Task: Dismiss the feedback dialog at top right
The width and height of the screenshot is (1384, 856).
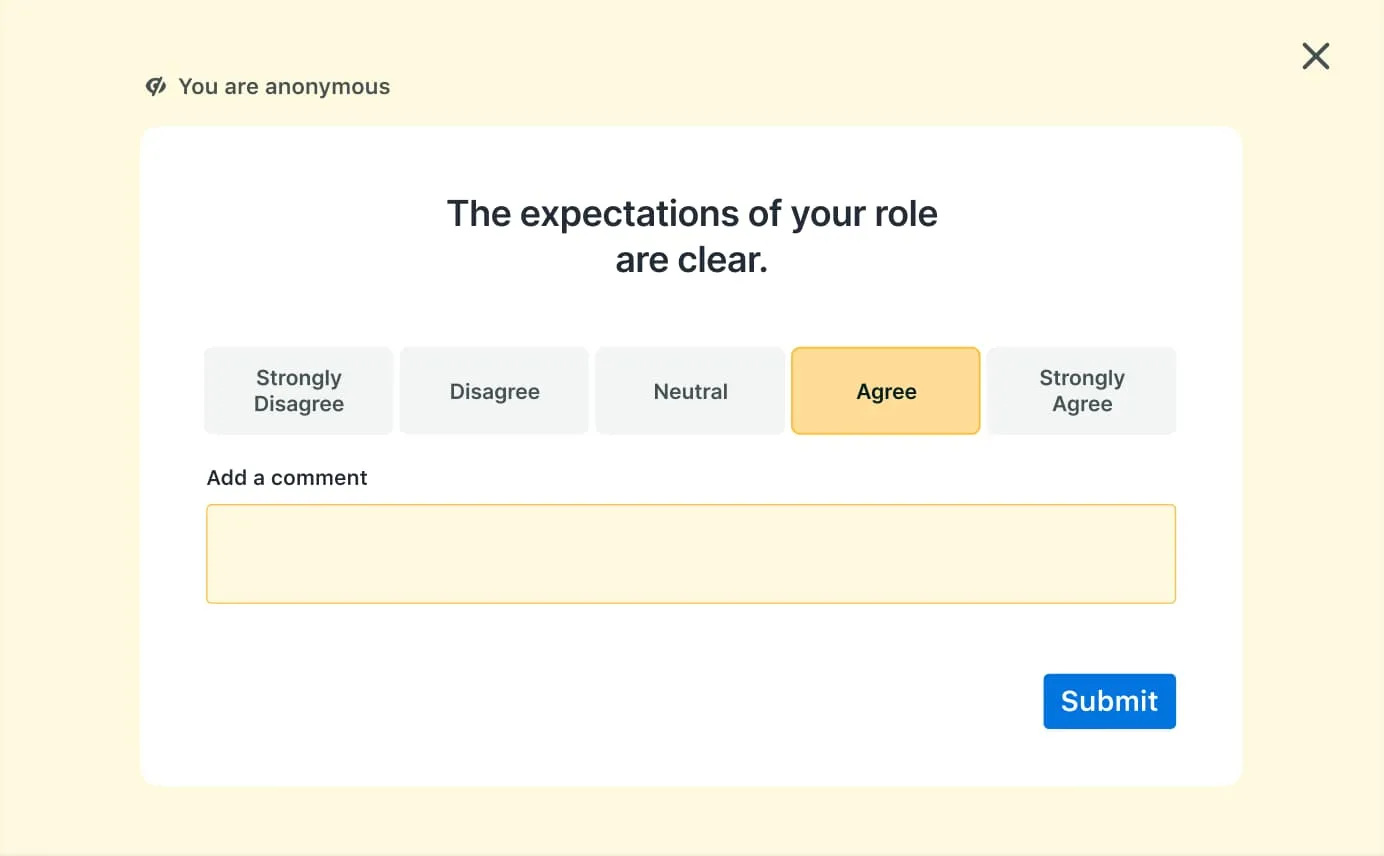Action: (x=1315, y=56)
